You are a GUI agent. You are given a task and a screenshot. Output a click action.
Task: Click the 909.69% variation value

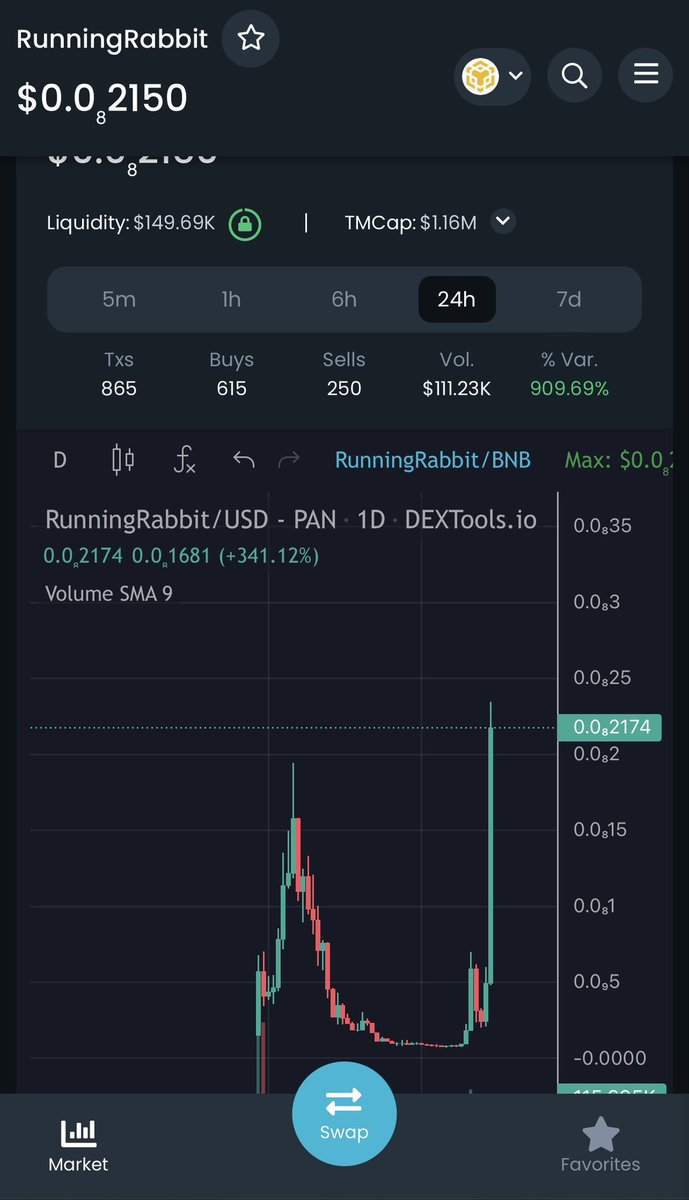click(x=569, y=388)
